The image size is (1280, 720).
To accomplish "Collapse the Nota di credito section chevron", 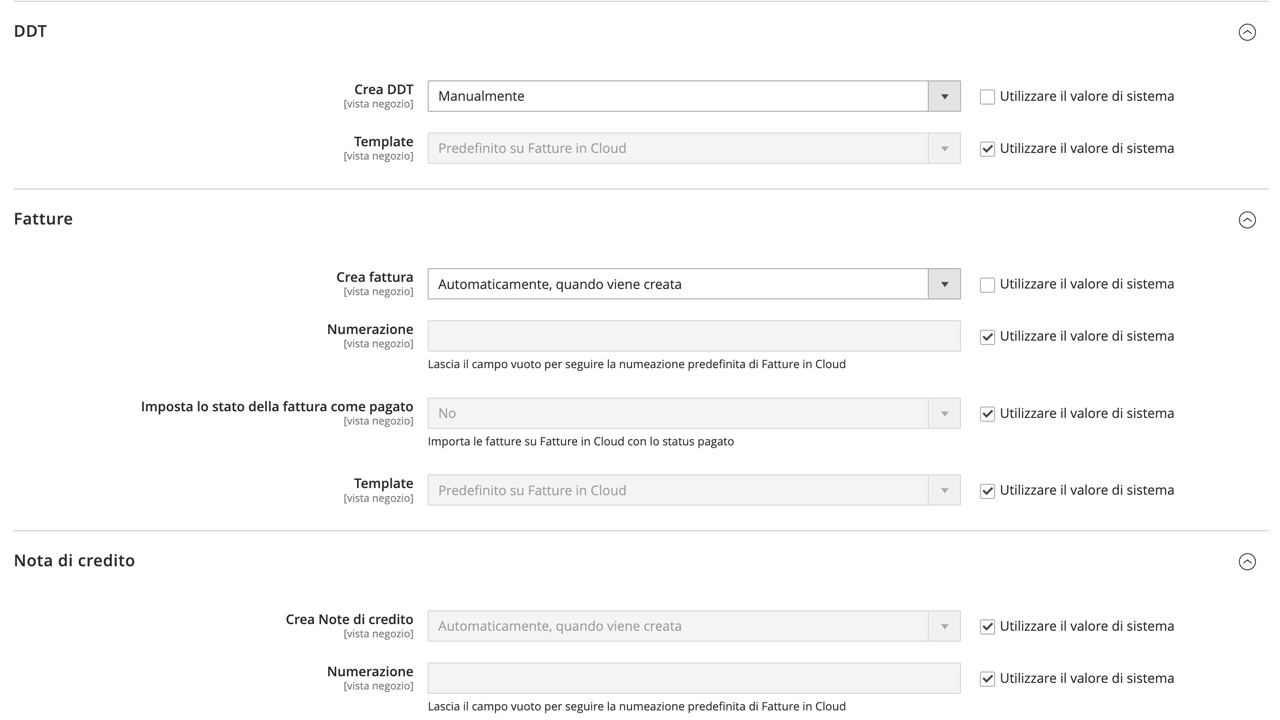I will tap(1247, 562).
